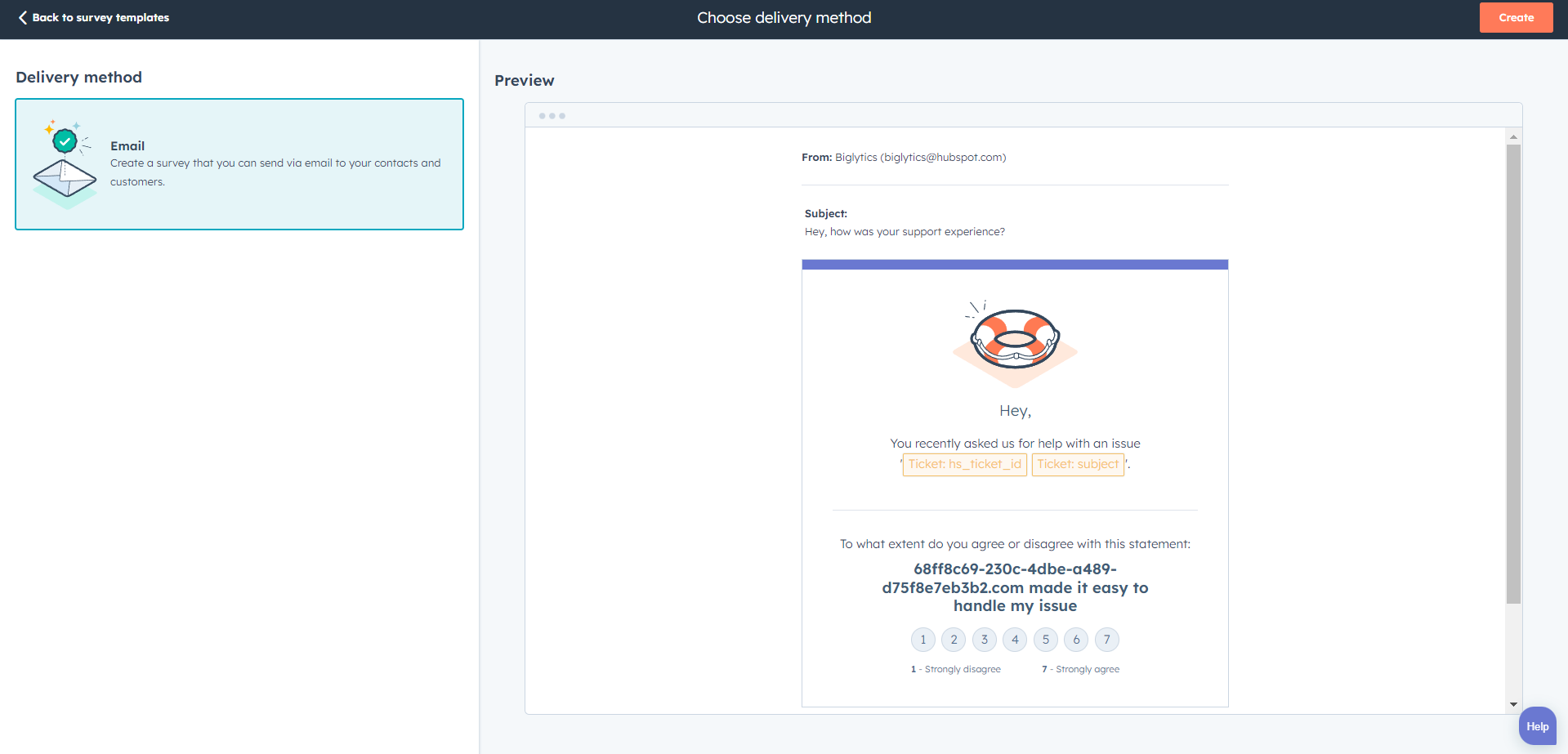
Task: Click the biglytics@hubspot.com sender text
Action: pyautogui.click(x=943, y=157)
